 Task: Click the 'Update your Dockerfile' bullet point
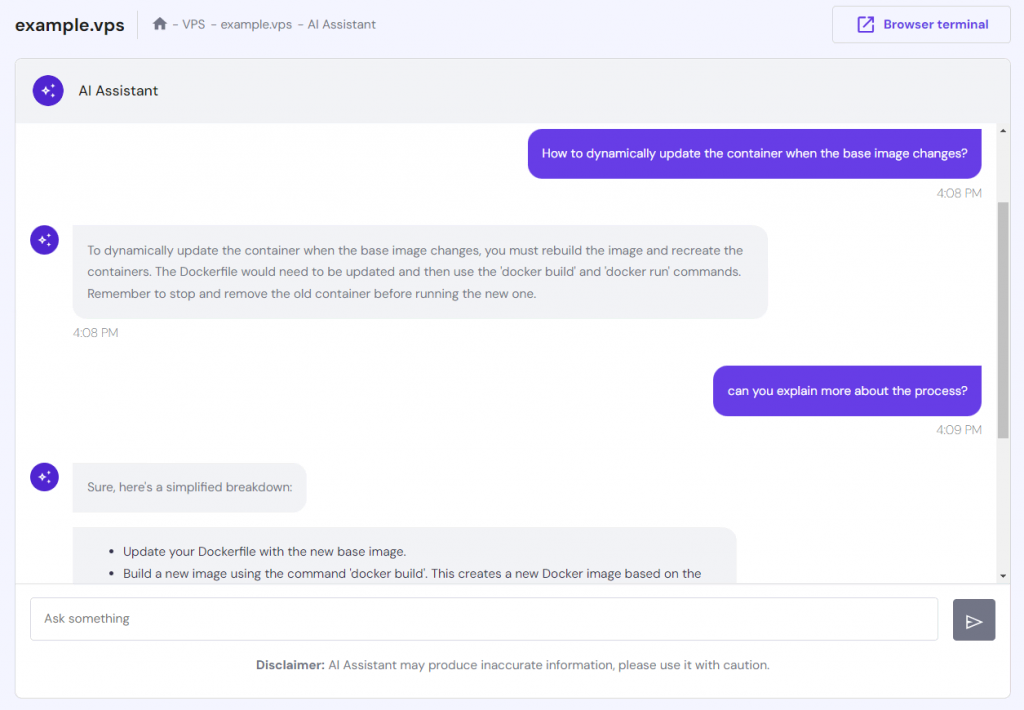tap(264, 551)
